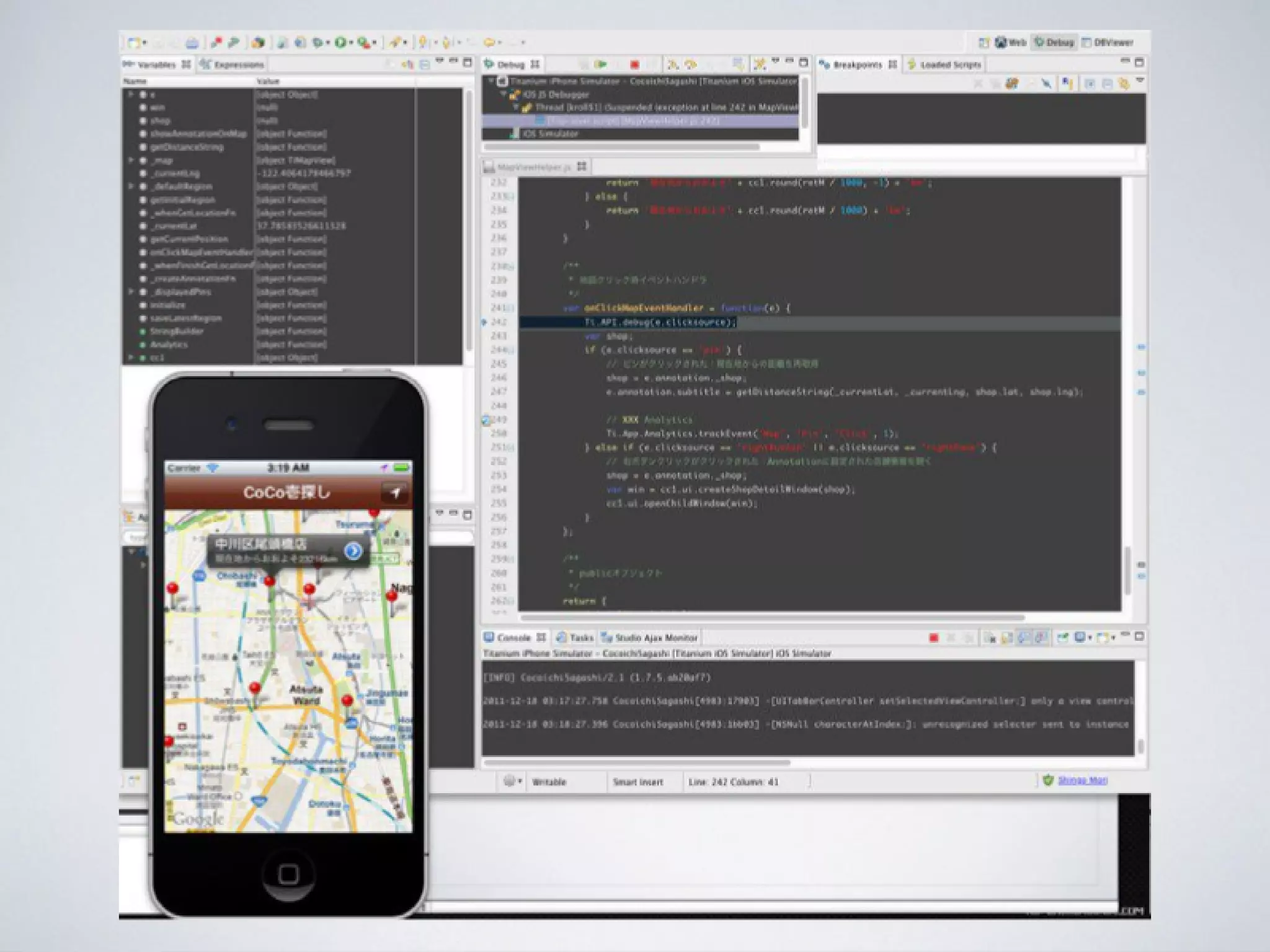This screenshot has width=1270, height=952.
Task: Click the red Terminate button in Debug view
Action: coord(634,64)
